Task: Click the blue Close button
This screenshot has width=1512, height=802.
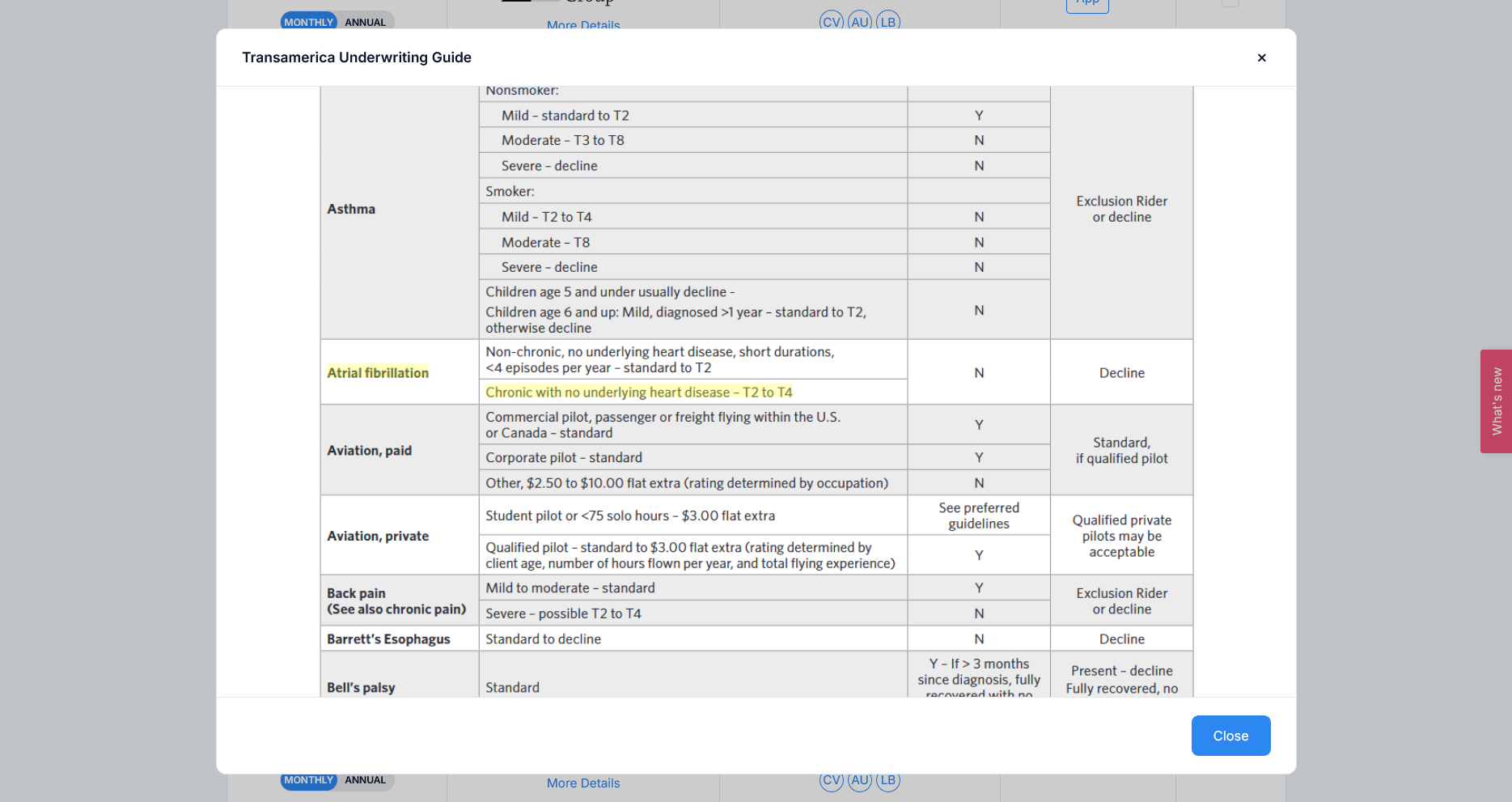Action: coord(1230,736)
